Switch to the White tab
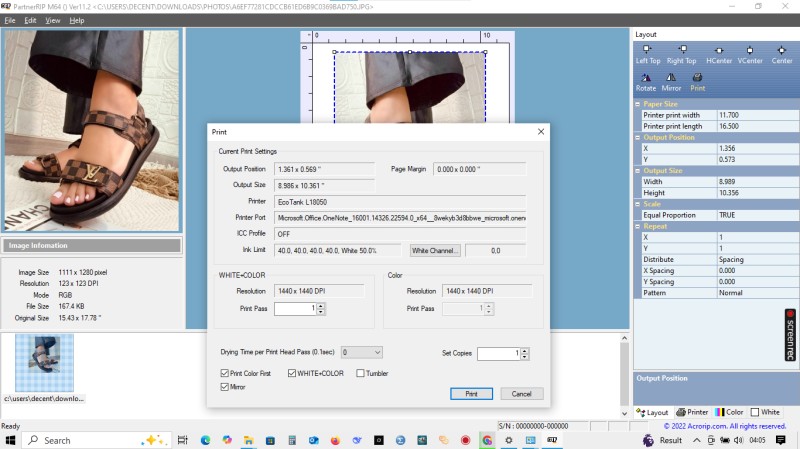The width and height of the screenshot is (800, 449). [765, 412]
